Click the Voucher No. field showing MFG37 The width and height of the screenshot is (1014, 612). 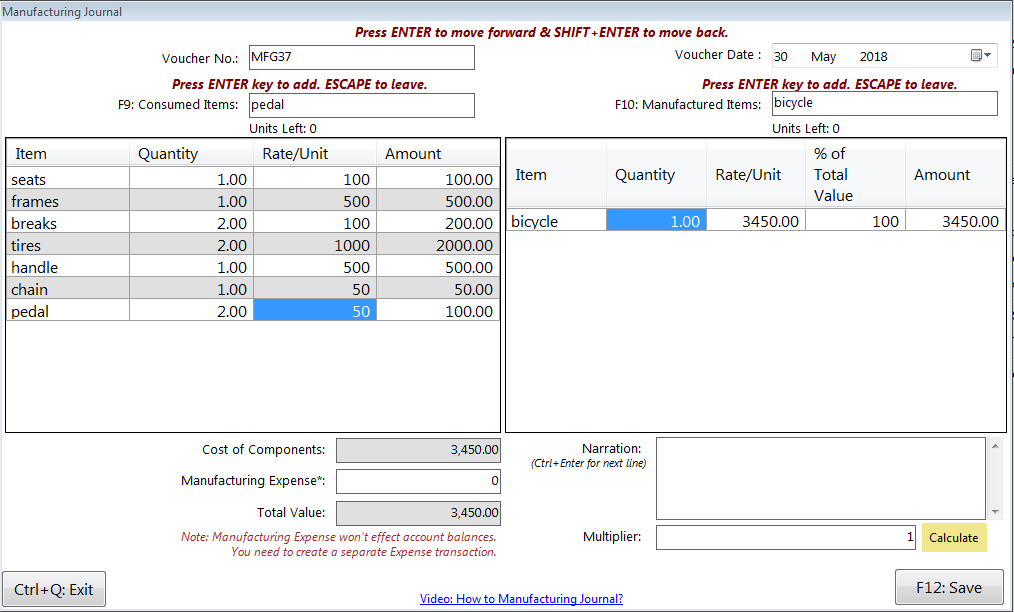361,57
